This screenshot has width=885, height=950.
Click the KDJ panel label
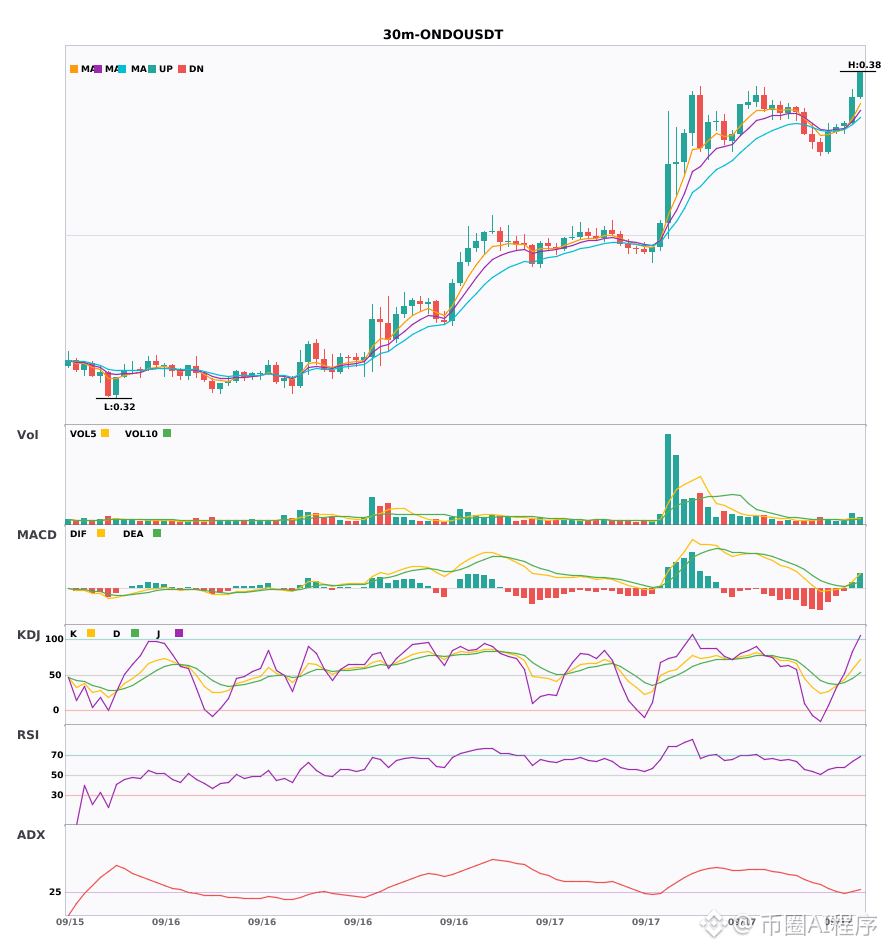(28, 635)
